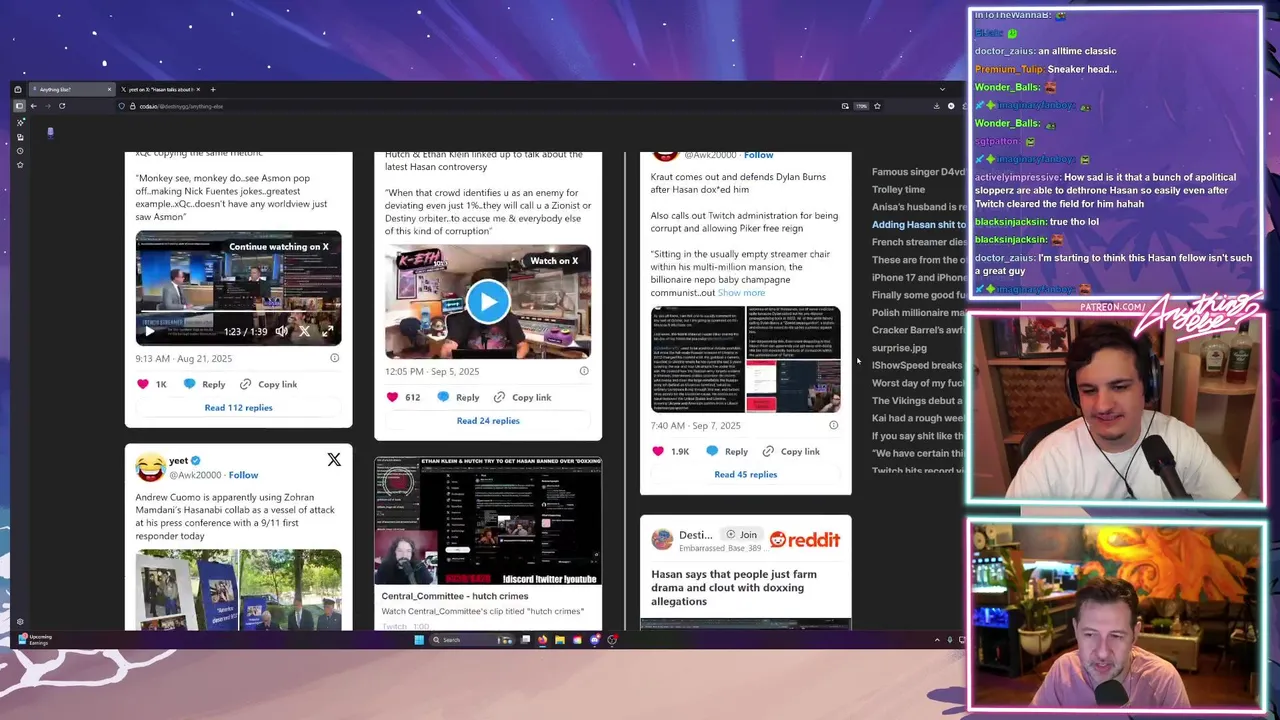Click Continue watching on X overlay

click(278, 247)
